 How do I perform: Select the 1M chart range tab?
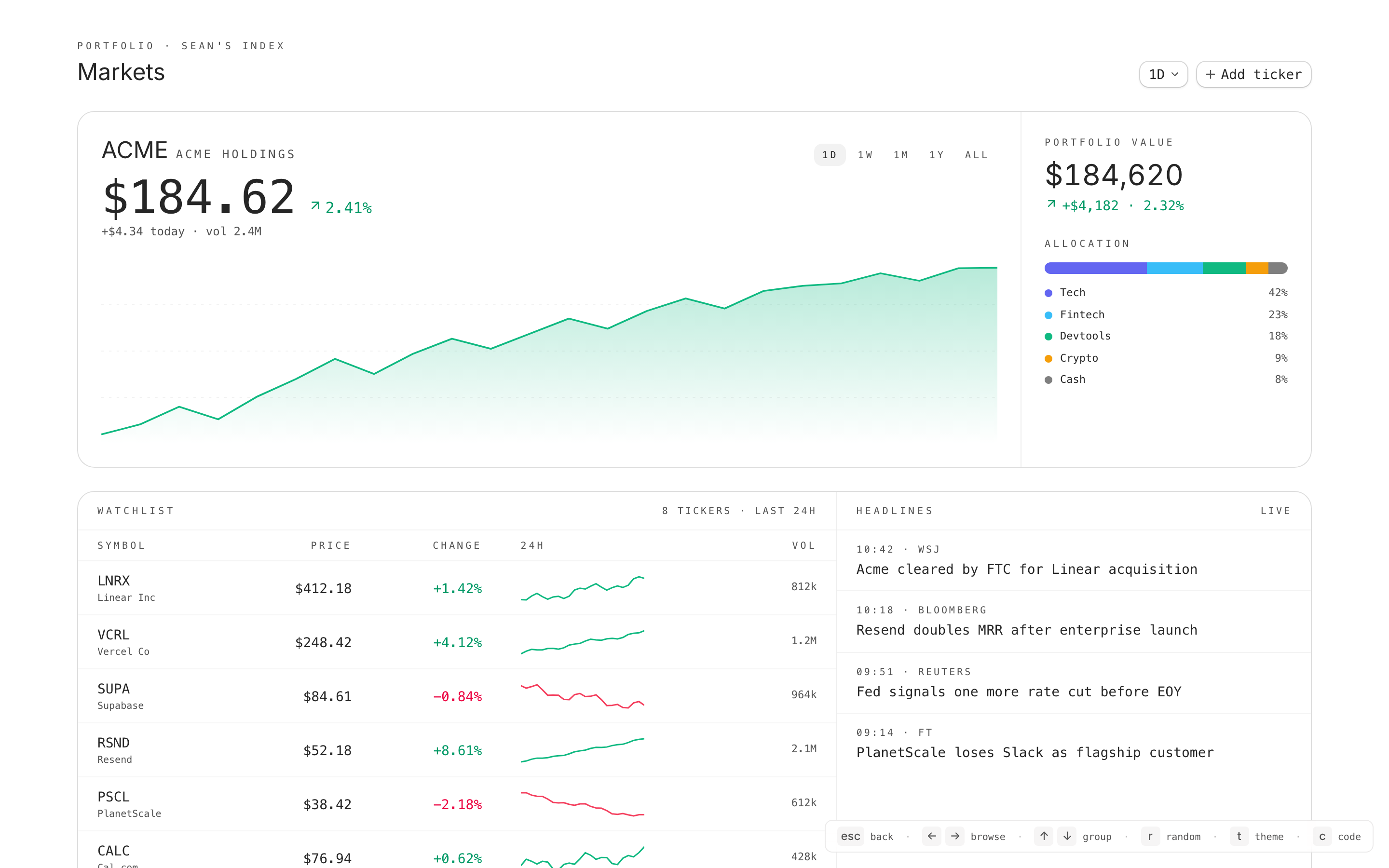tap(900, 155)
